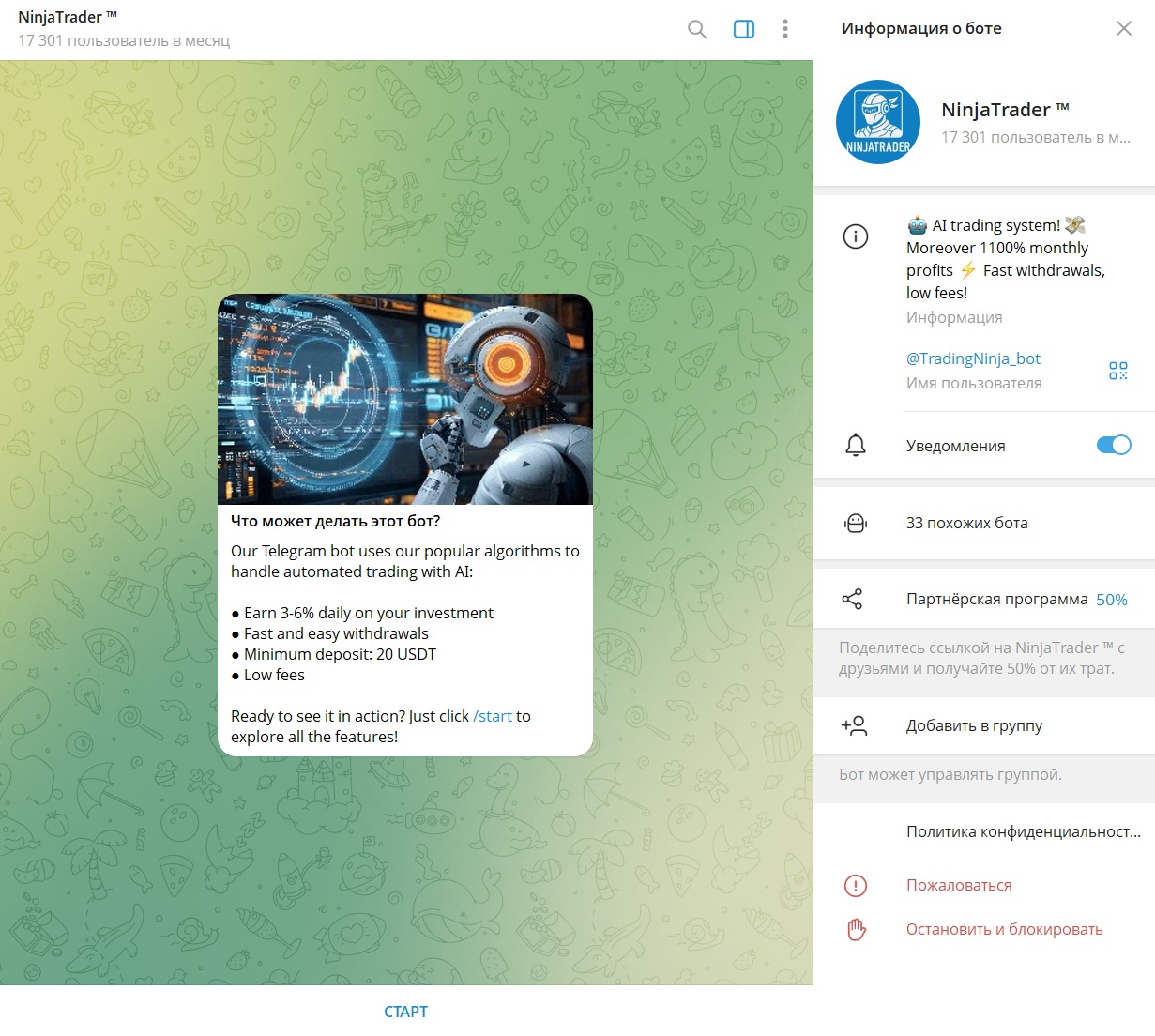Open the 33 похожих бота list
The height and width of the screenshot is (1036, 1155).
[x=984, y=523]
